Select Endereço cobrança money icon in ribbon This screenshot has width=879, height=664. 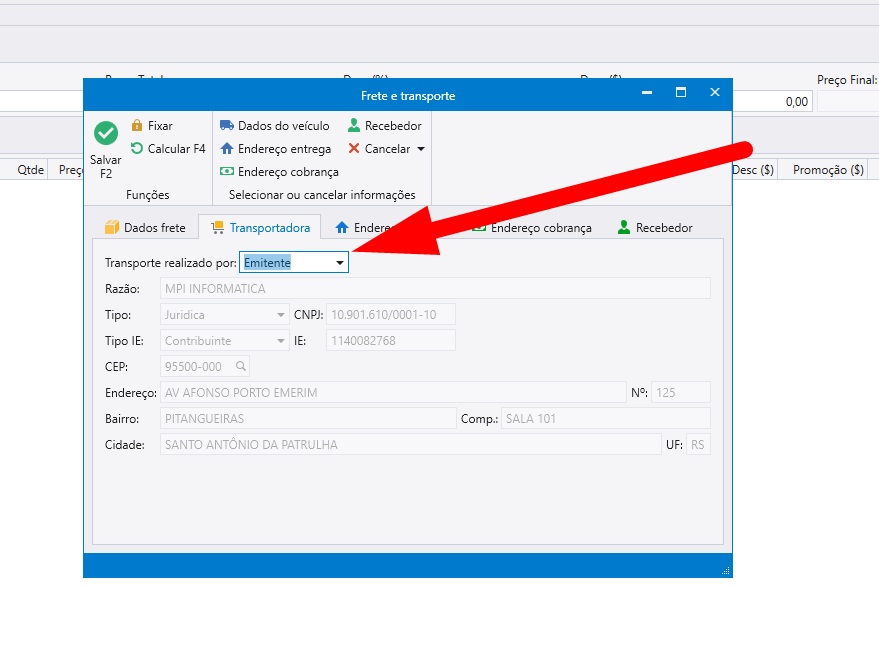point(227,172)
